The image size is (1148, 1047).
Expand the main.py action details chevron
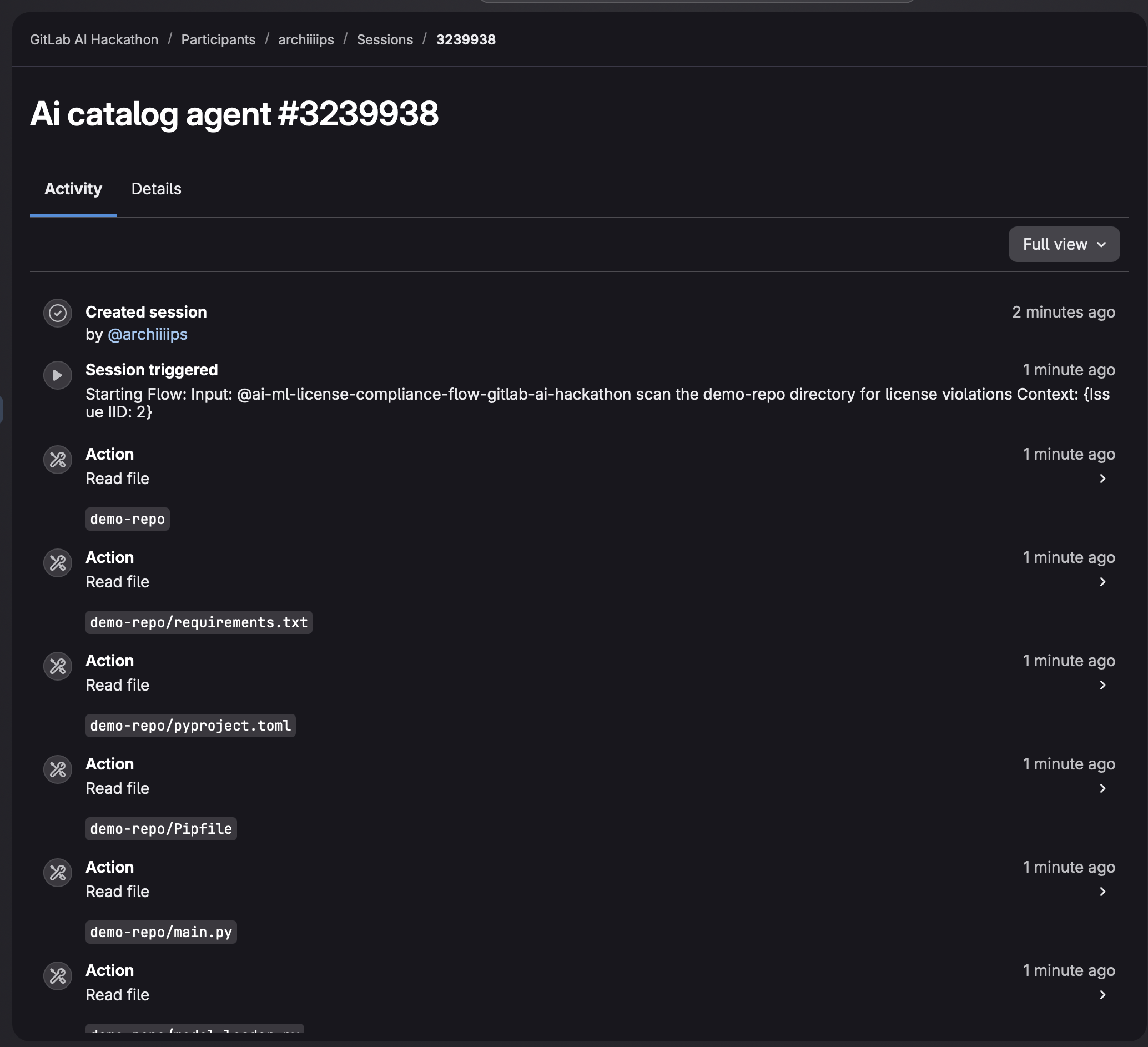pyautogui.click(x=1102, y=892)
